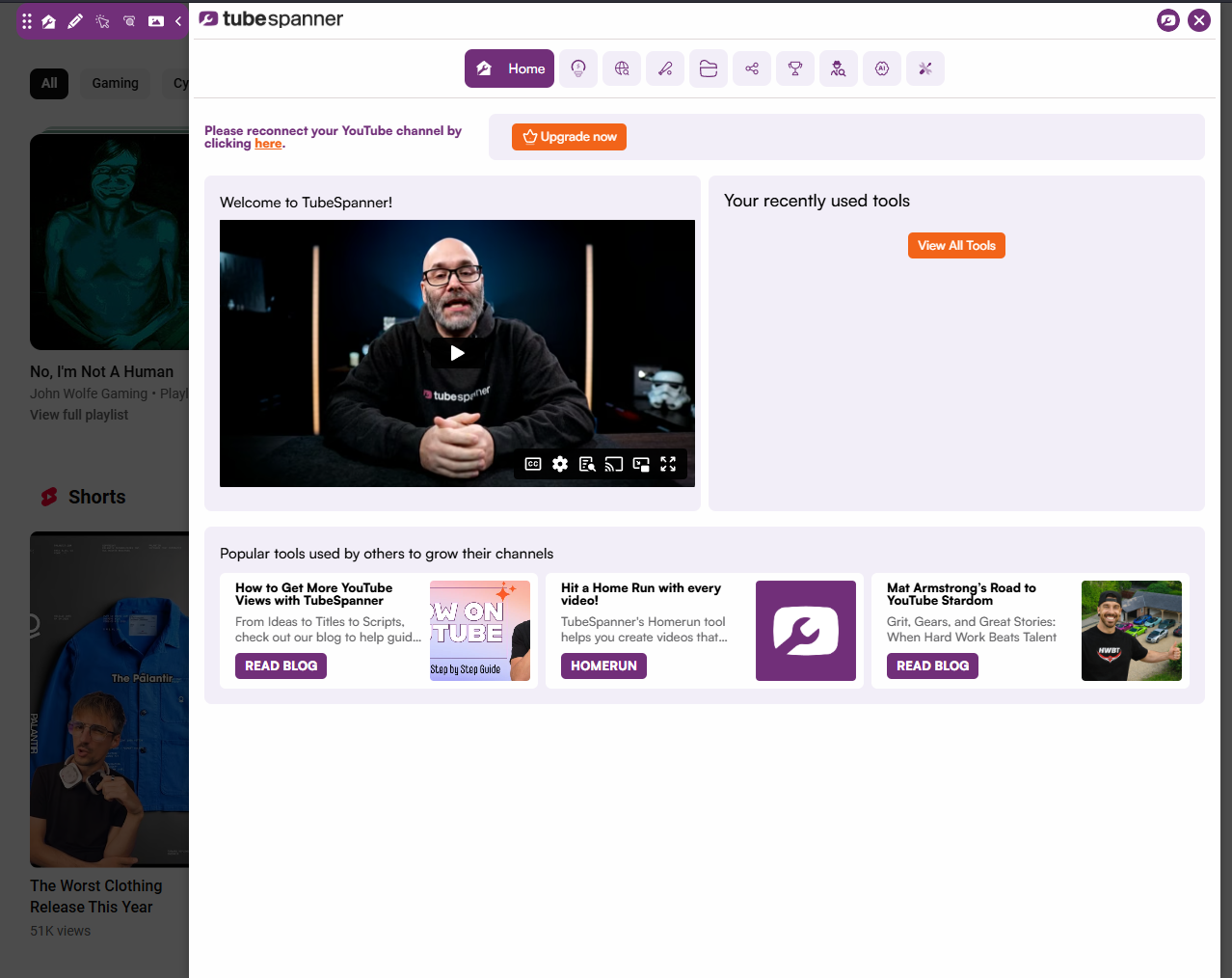1232x978 pixels.
Task: Click the 'Popular tools used by others' heading
Action: click(387, 554)
